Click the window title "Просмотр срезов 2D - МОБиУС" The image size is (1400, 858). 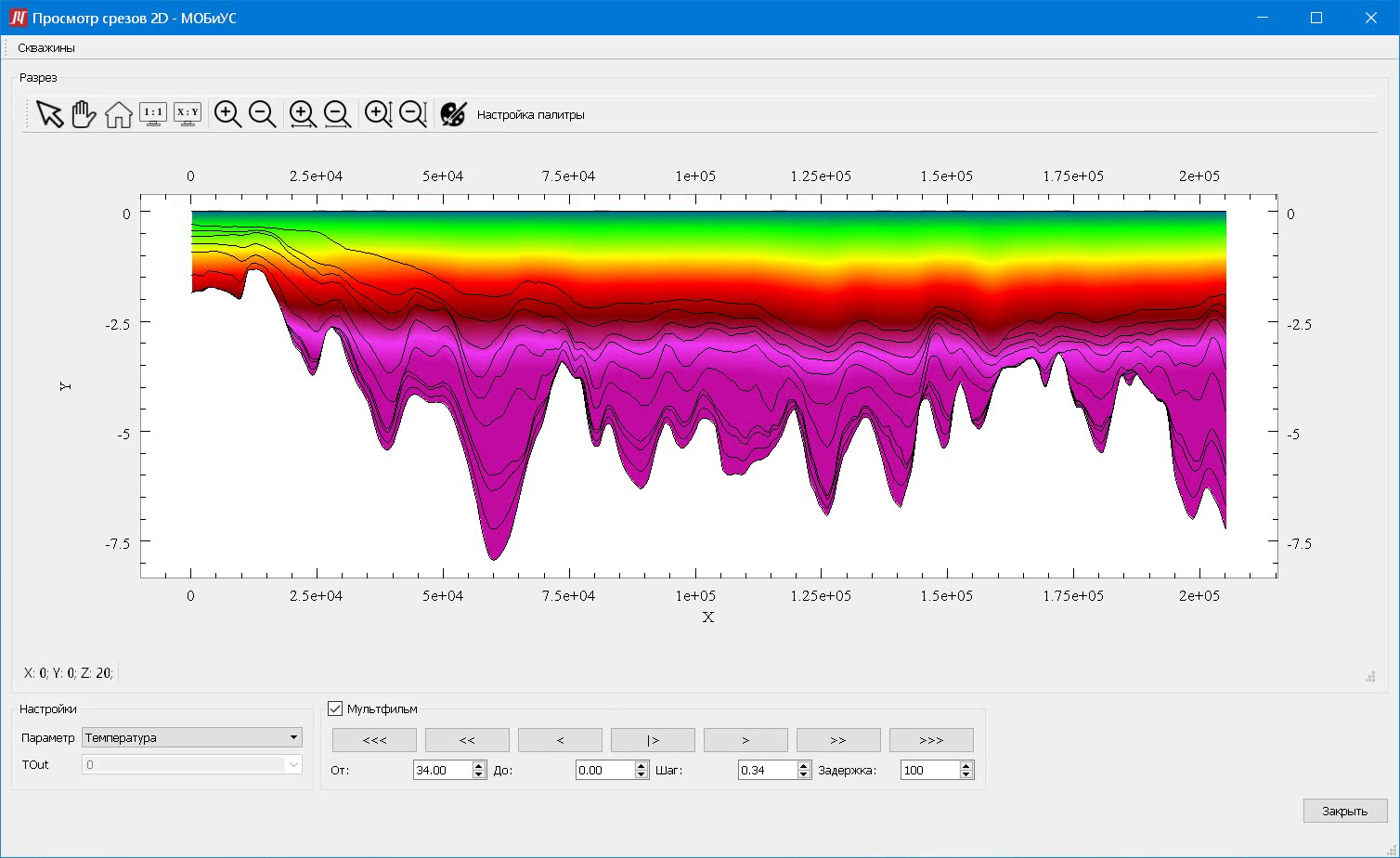[x=135, y=18]
